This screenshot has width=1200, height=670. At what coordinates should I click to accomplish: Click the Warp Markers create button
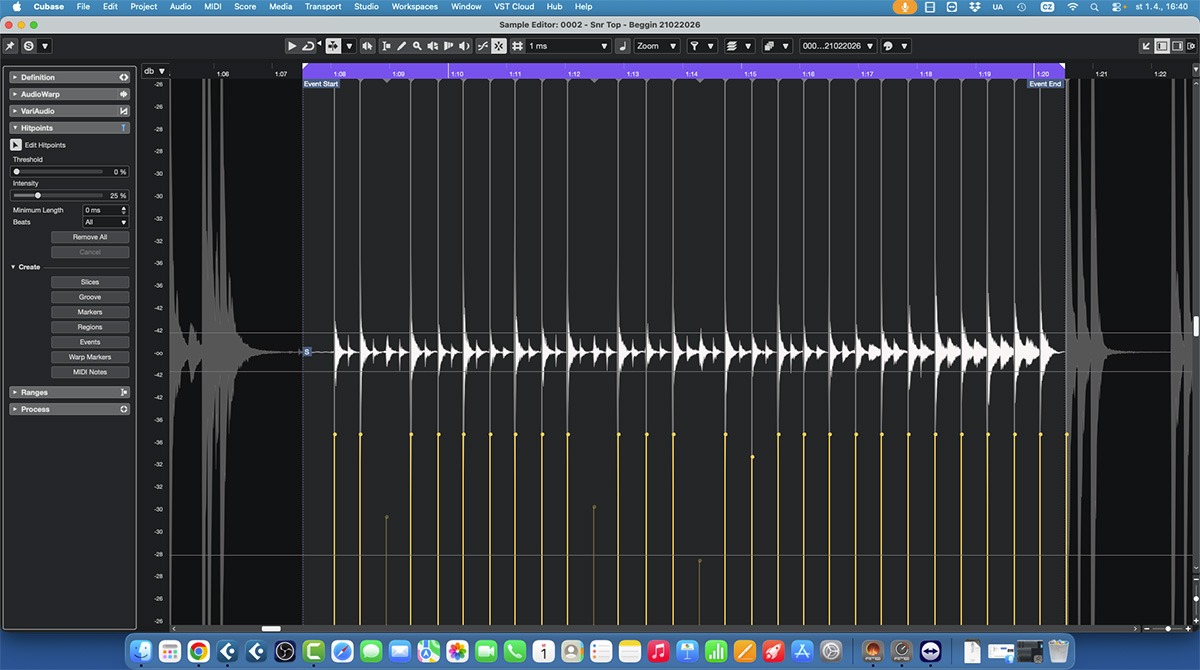pyautogui.click(x=90, y=357)
